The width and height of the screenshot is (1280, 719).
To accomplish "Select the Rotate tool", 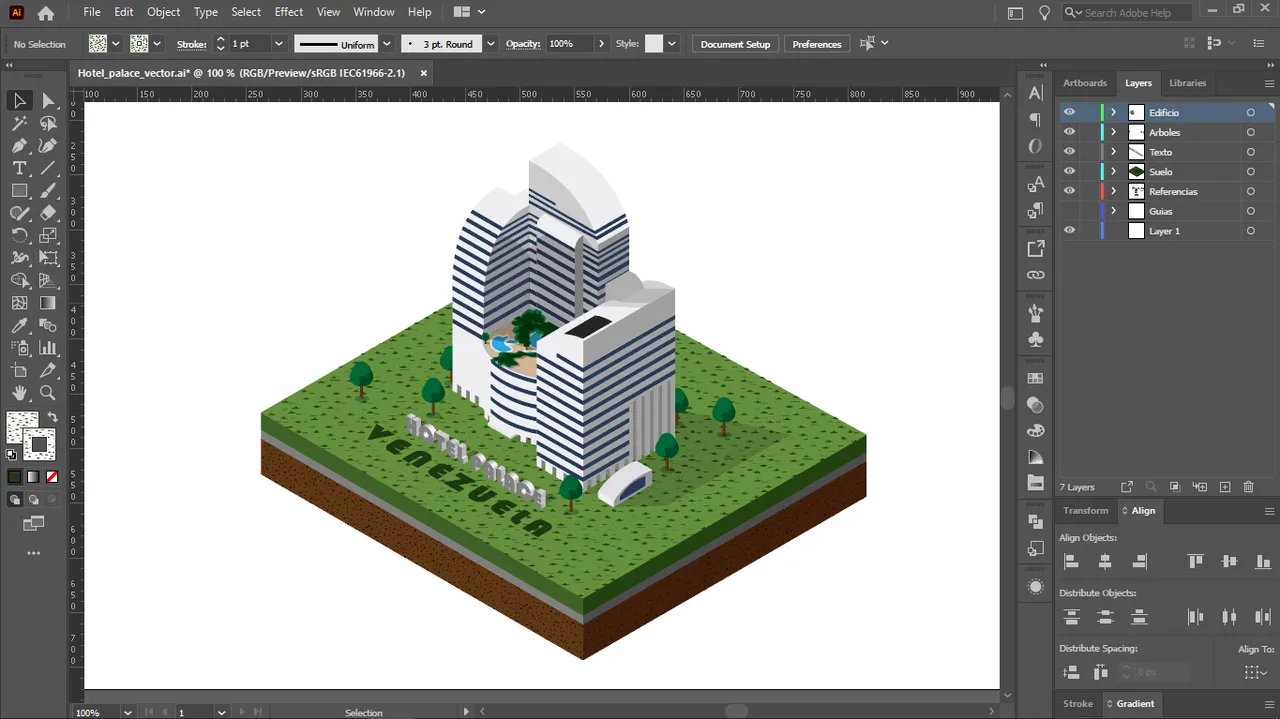I will pyautogui.click(x=19, y=236).
